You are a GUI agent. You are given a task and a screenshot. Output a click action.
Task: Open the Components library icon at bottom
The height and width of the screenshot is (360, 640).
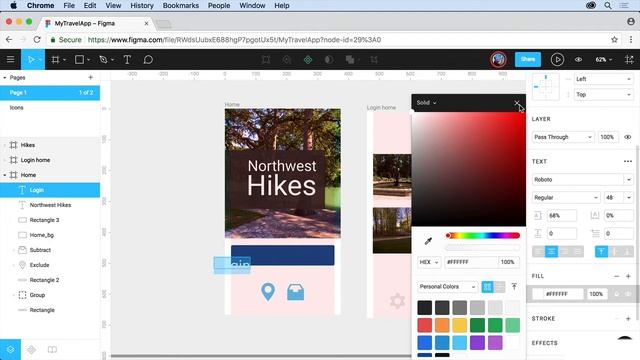click(31, 350)
